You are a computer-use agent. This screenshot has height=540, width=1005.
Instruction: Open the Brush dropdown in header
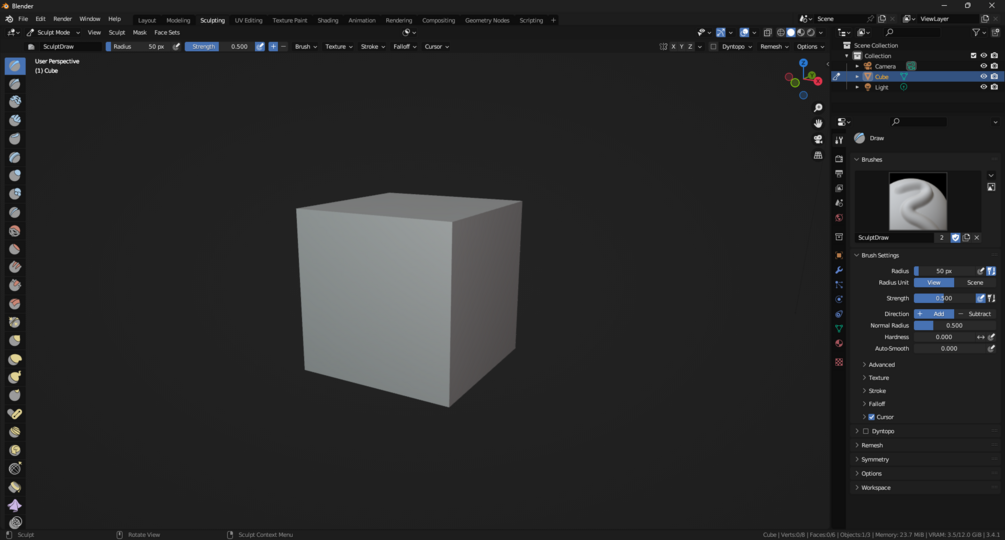coord(306,46)
